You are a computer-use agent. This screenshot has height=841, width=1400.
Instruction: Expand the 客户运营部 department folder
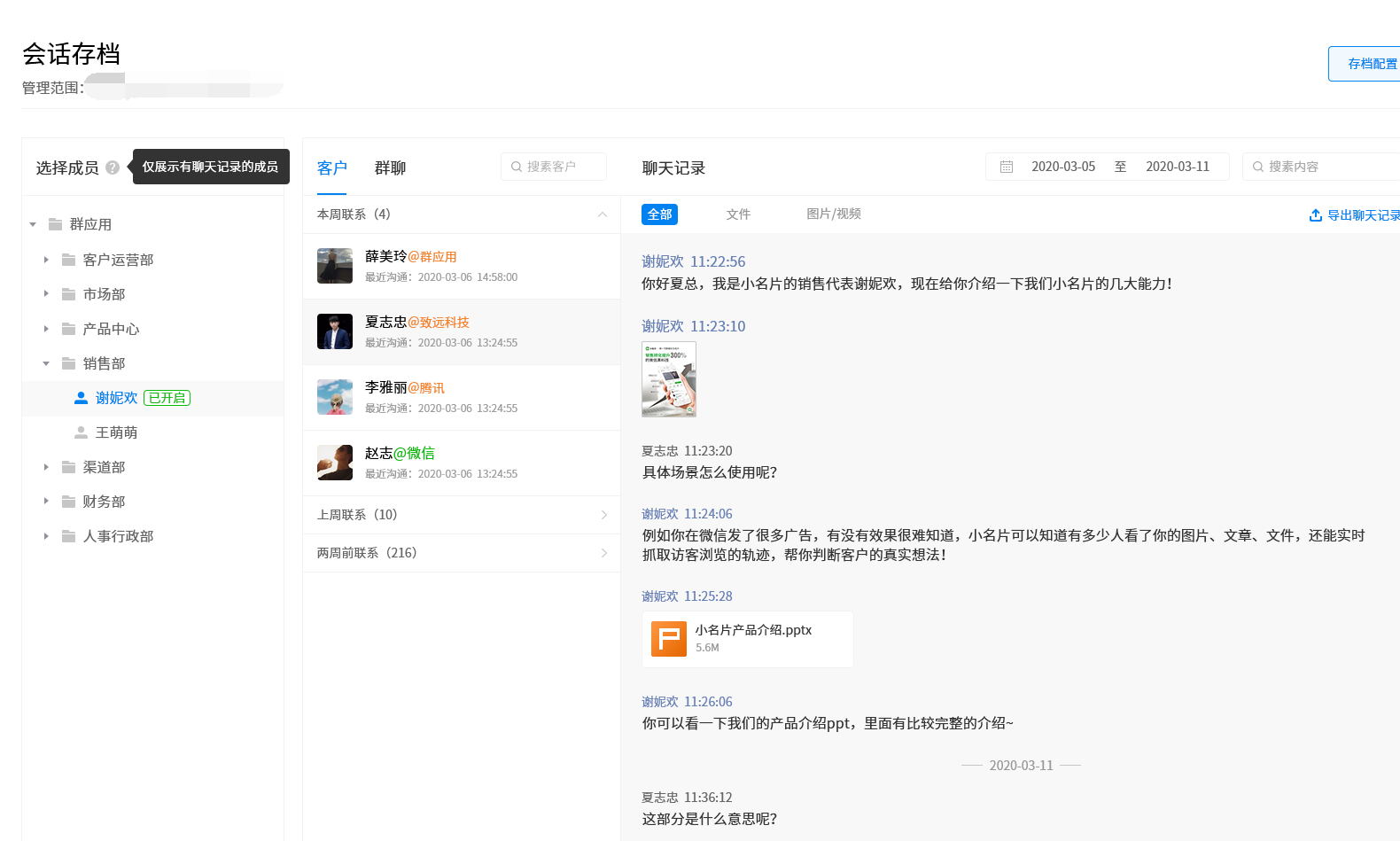tap(46, 260)
